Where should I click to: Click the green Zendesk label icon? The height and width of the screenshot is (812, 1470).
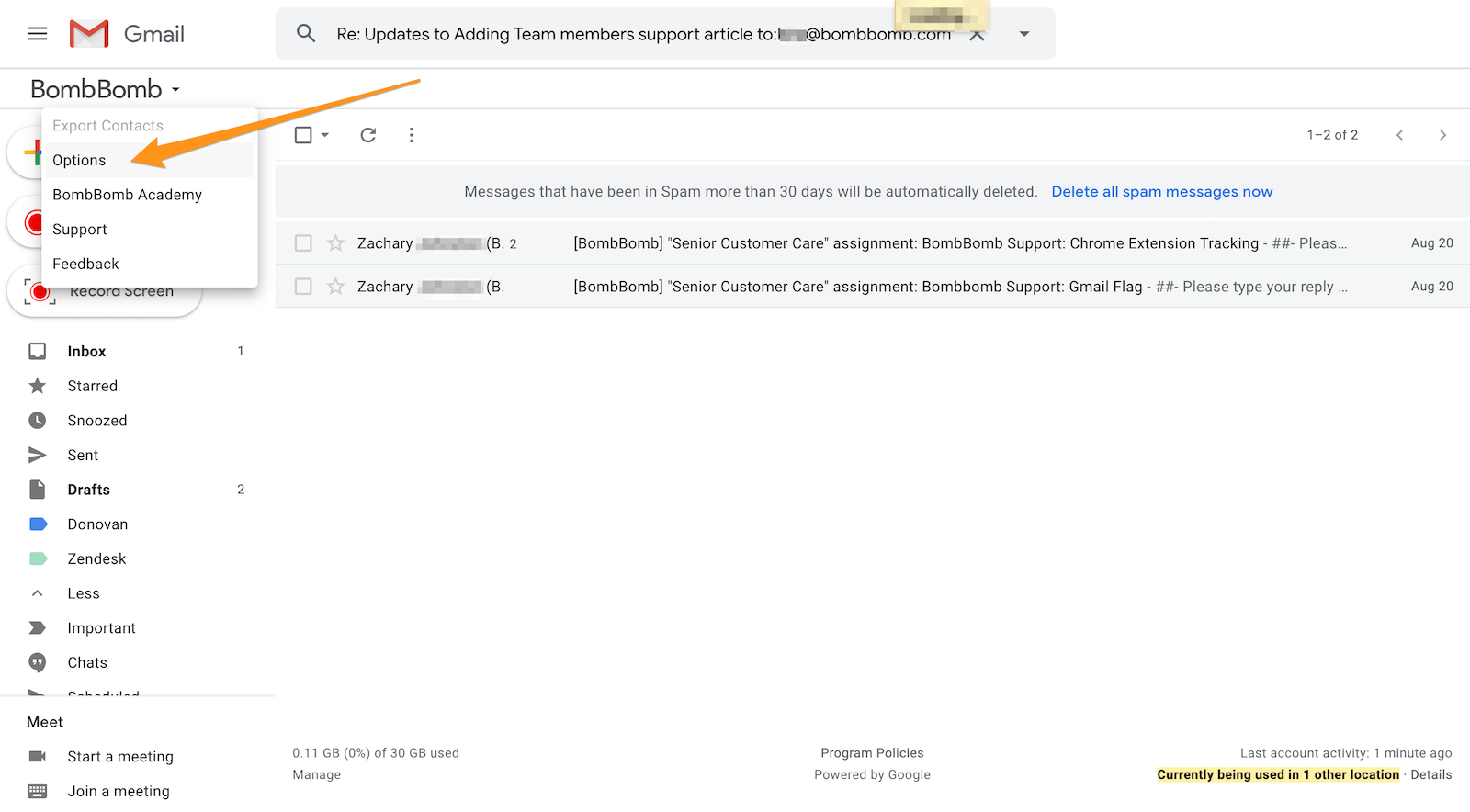coord(39,559)
